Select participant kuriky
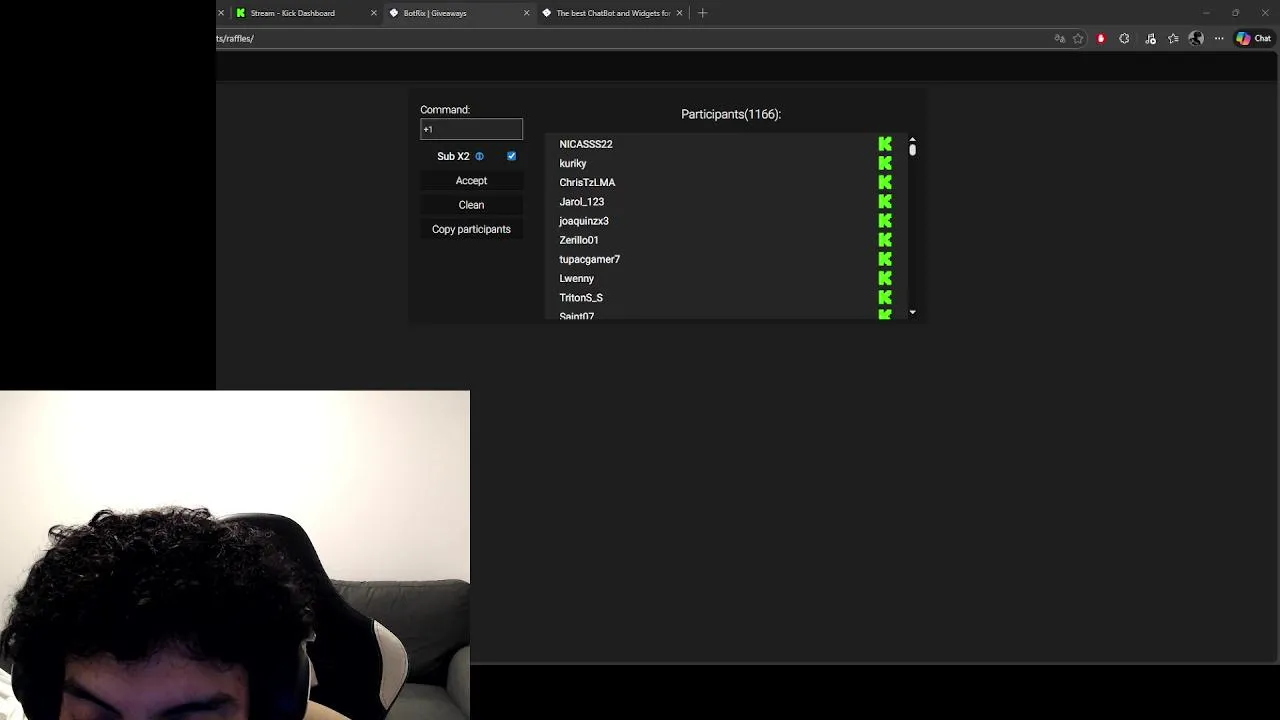 click(573, 163)
